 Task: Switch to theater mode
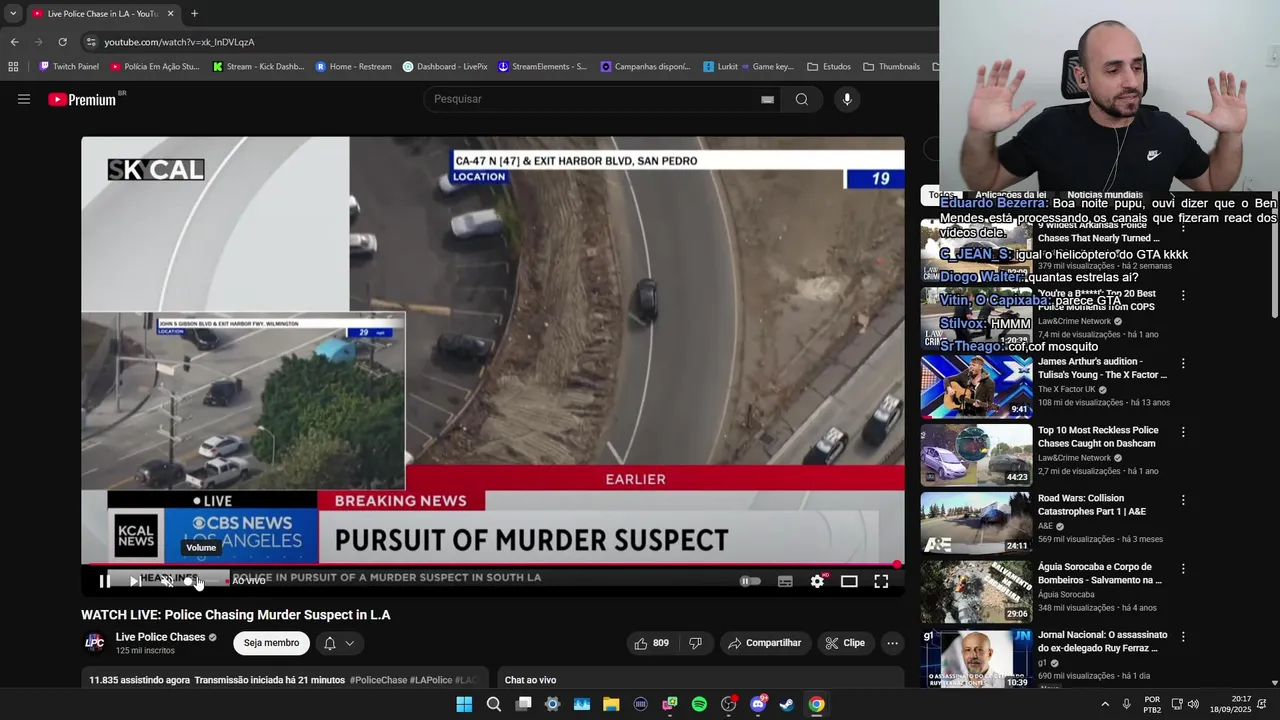click(849, 581)
